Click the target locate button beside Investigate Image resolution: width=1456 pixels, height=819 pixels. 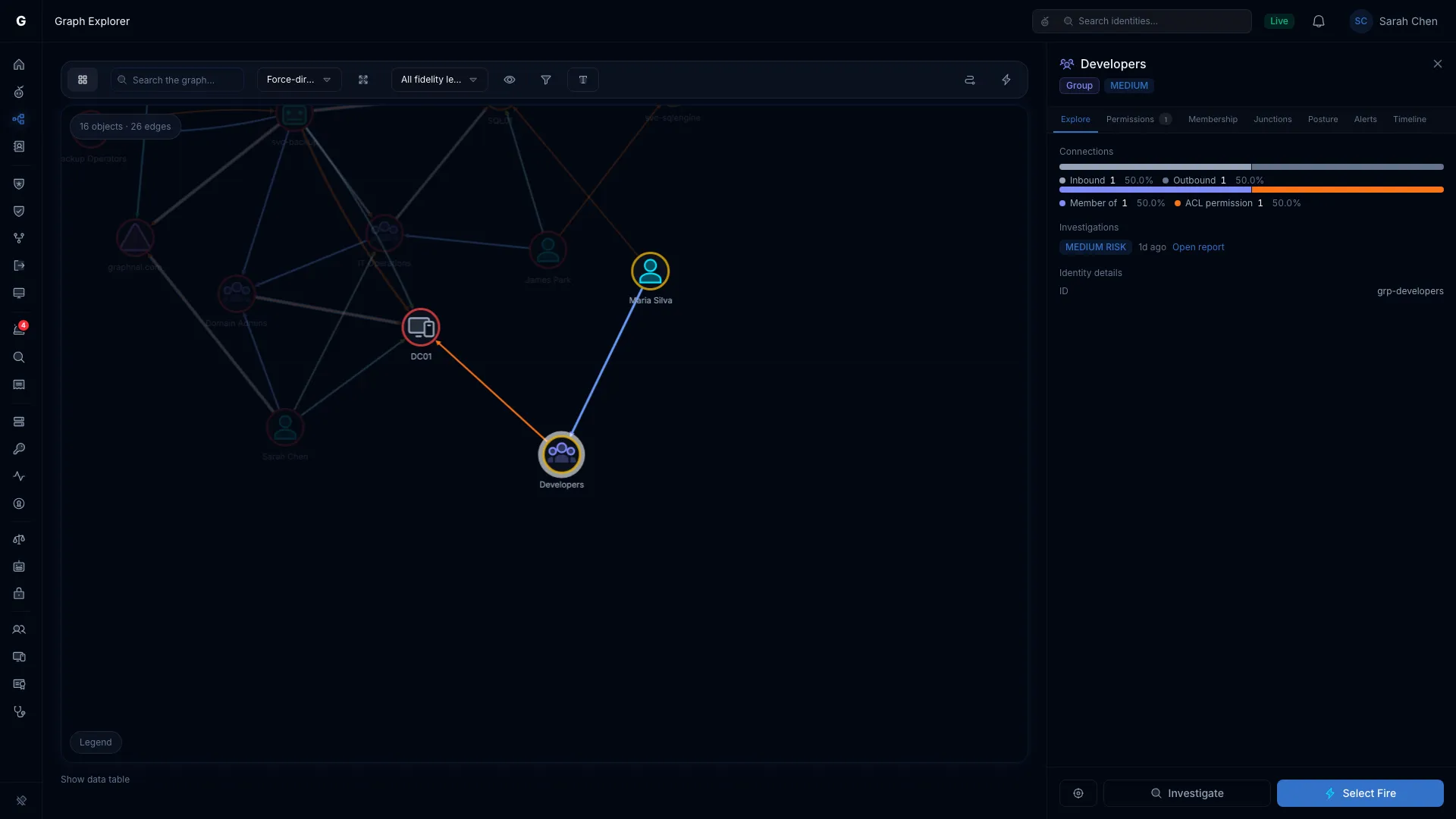(1078, 793)
